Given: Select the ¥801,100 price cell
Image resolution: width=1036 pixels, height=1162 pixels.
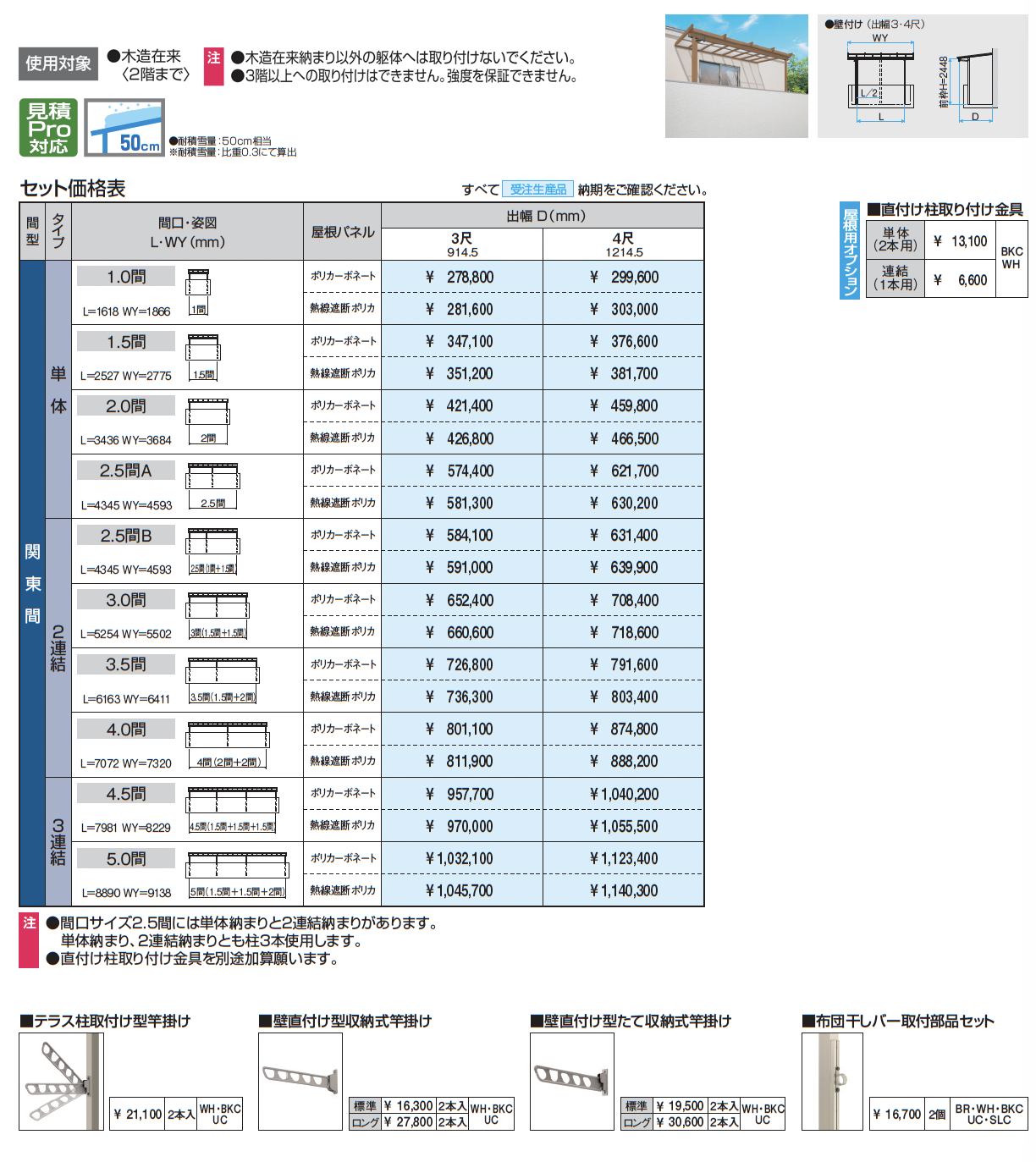Looking at the screenshot, I should point(462,729).
